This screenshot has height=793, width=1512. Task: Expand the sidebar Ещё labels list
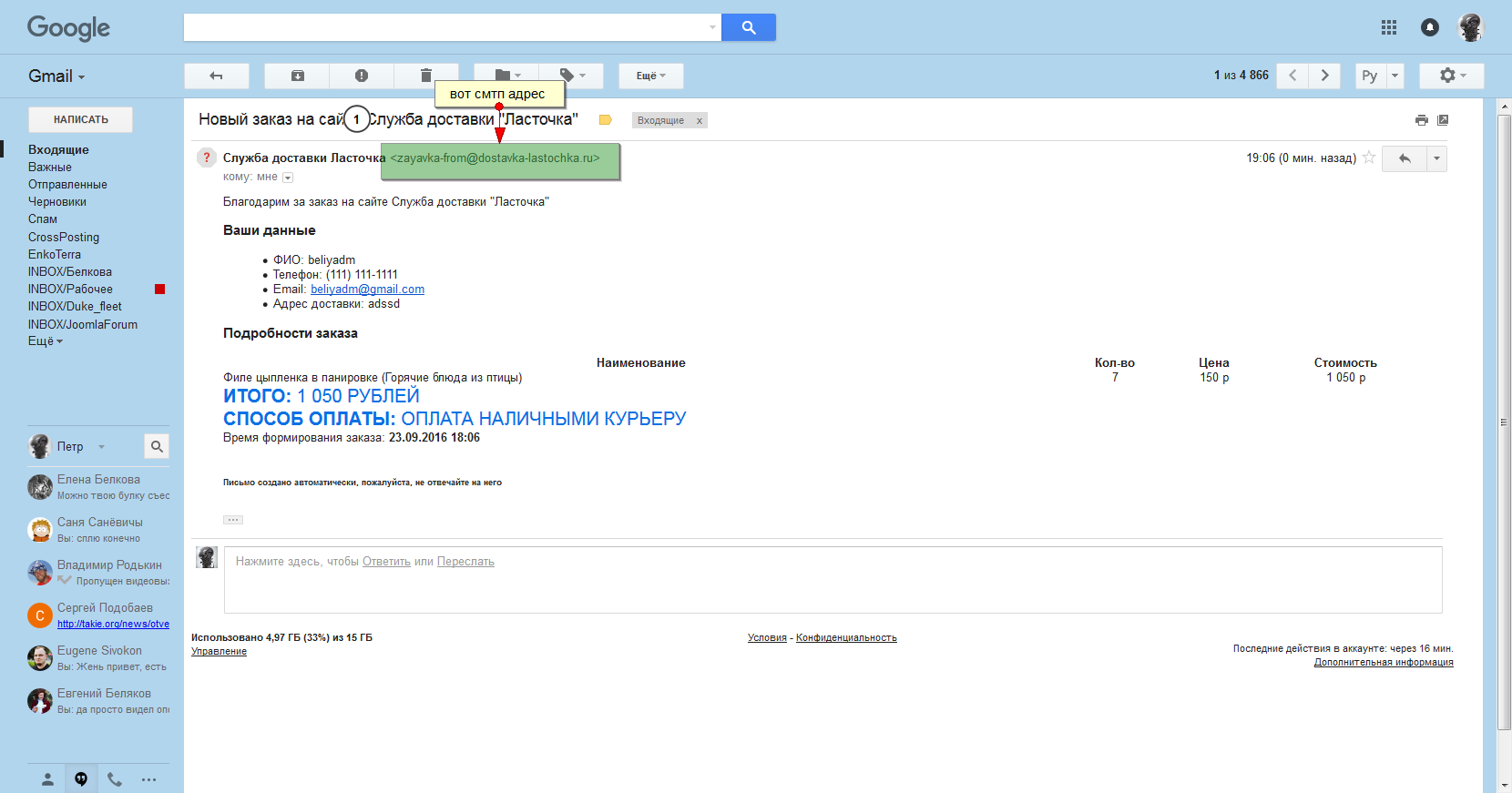click(x=46, y=341)
